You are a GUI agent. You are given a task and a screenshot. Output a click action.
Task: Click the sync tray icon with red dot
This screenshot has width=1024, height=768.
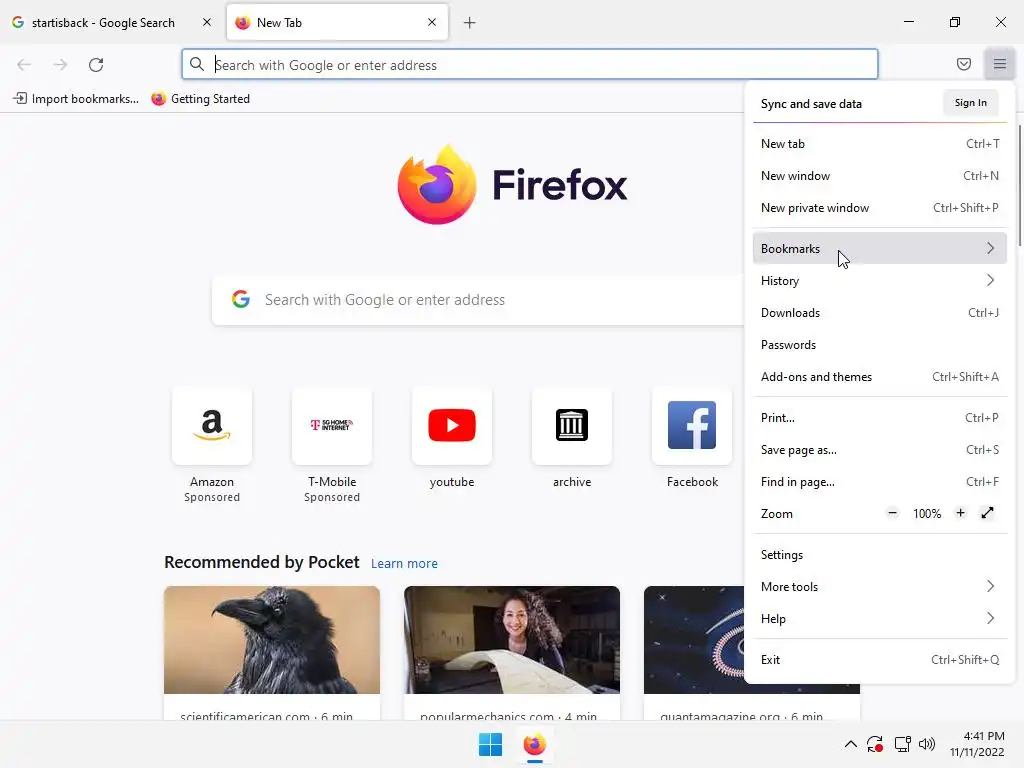coord(875,744)
